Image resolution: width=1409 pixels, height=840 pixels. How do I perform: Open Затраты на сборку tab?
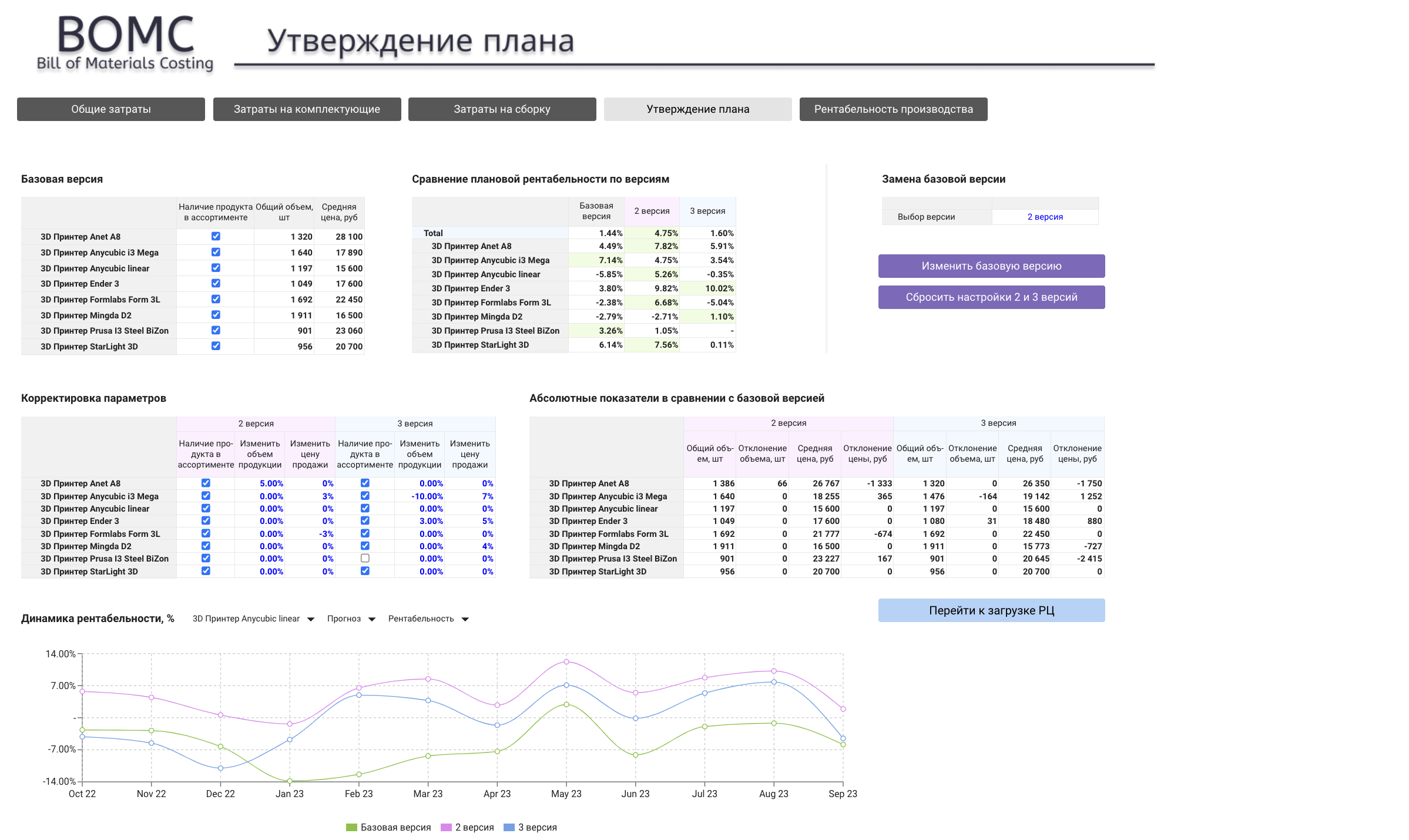click(x=502, y=109)
